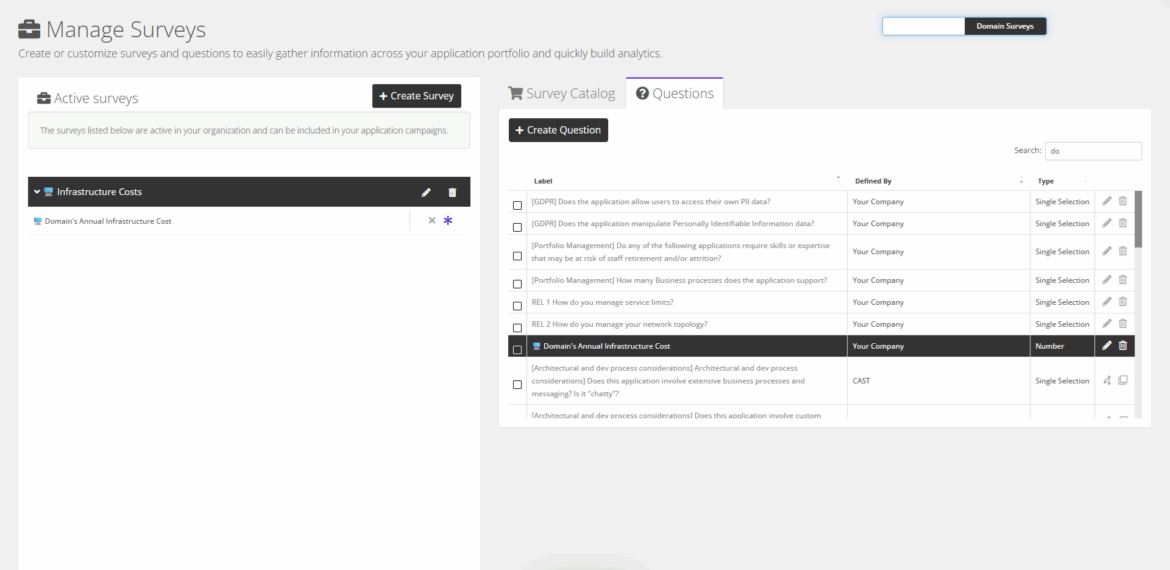This screenshot has height=570, width=1170.
Task: Remove Domain's Annual Infrastructure Cost from survey
Action: 432,221
